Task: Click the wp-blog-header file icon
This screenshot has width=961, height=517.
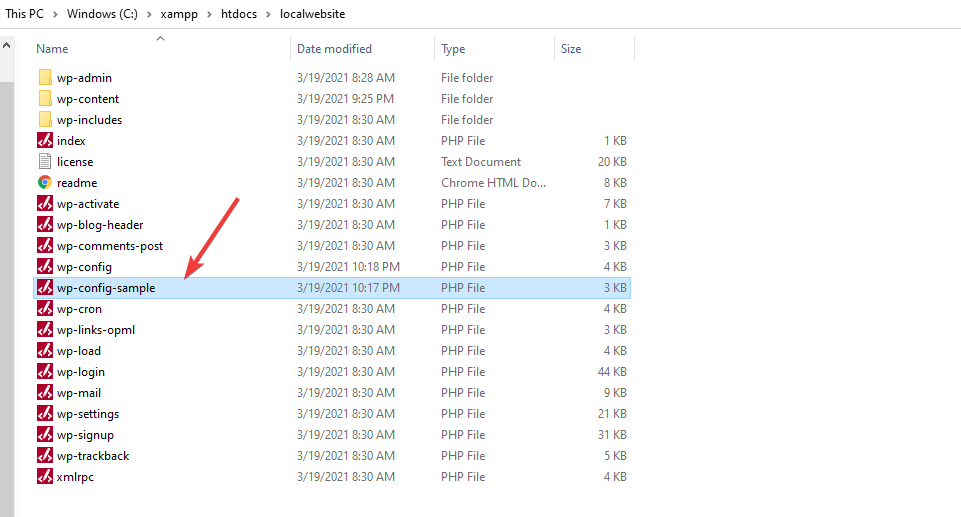Action: pyautogui.click(x=45, y=224)
